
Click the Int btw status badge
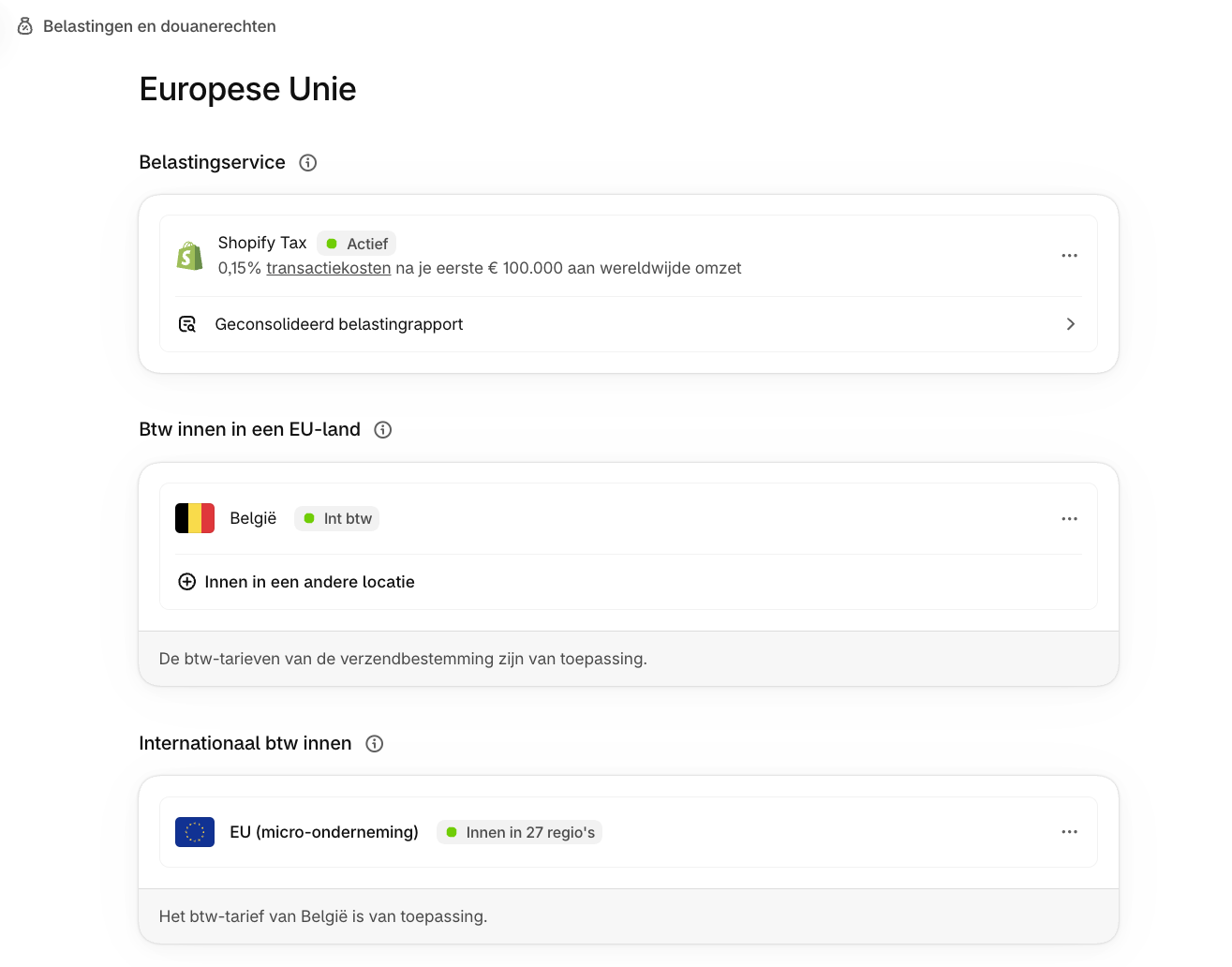click(x=336, y=518)
